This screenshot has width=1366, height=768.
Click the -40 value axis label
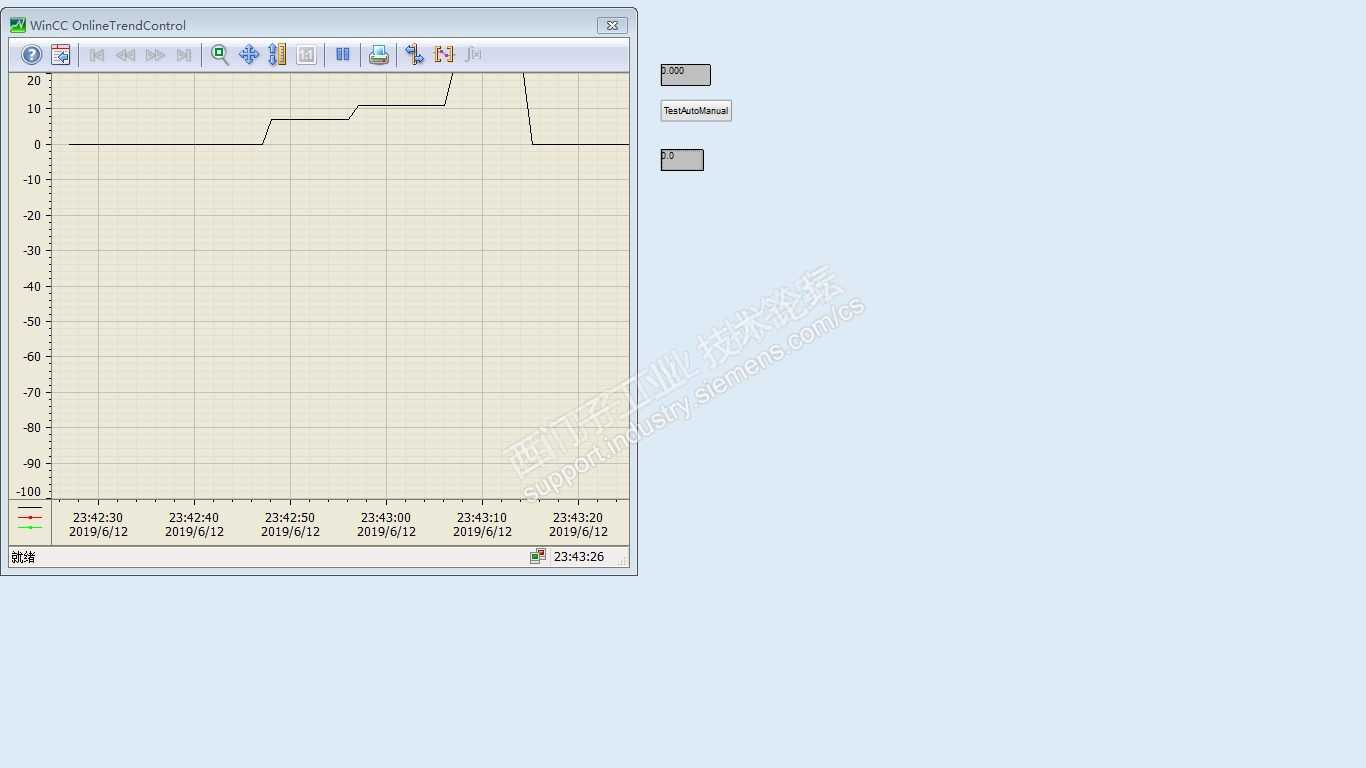click(31, 286)
